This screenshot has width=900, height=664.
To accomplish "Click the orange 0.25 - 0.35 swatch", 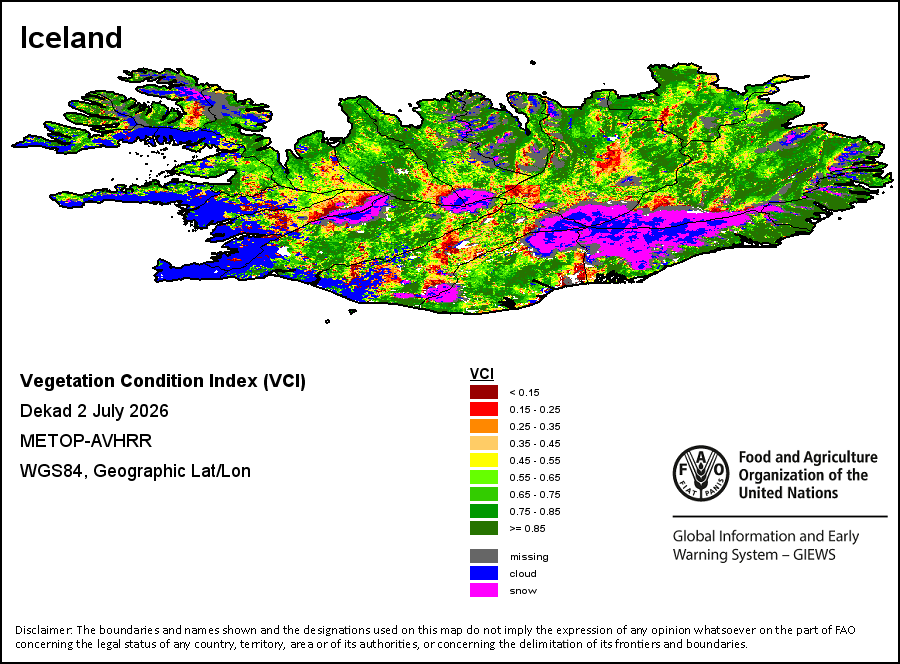I will [484, 426].
